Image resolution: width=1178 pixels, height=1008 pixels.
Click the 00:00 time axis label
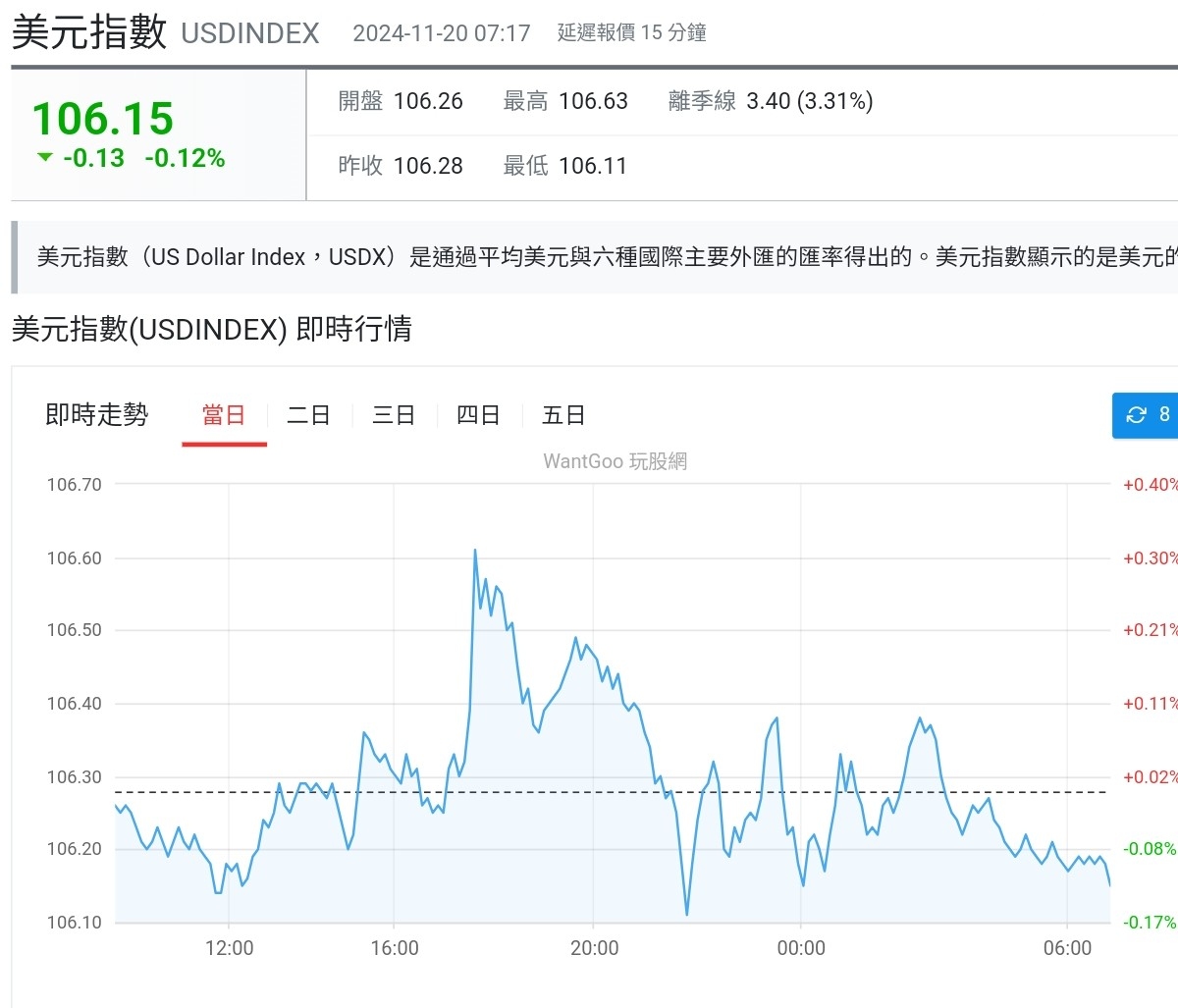pyautogui.click(x=801, y=948)
